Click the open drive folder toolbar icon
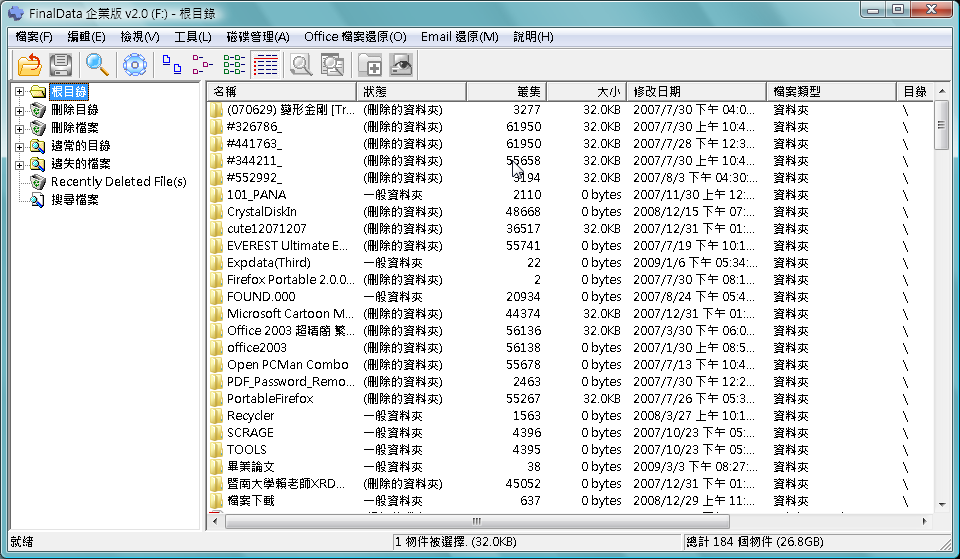This screenshot has width=960, height=559. pos(29,64)
